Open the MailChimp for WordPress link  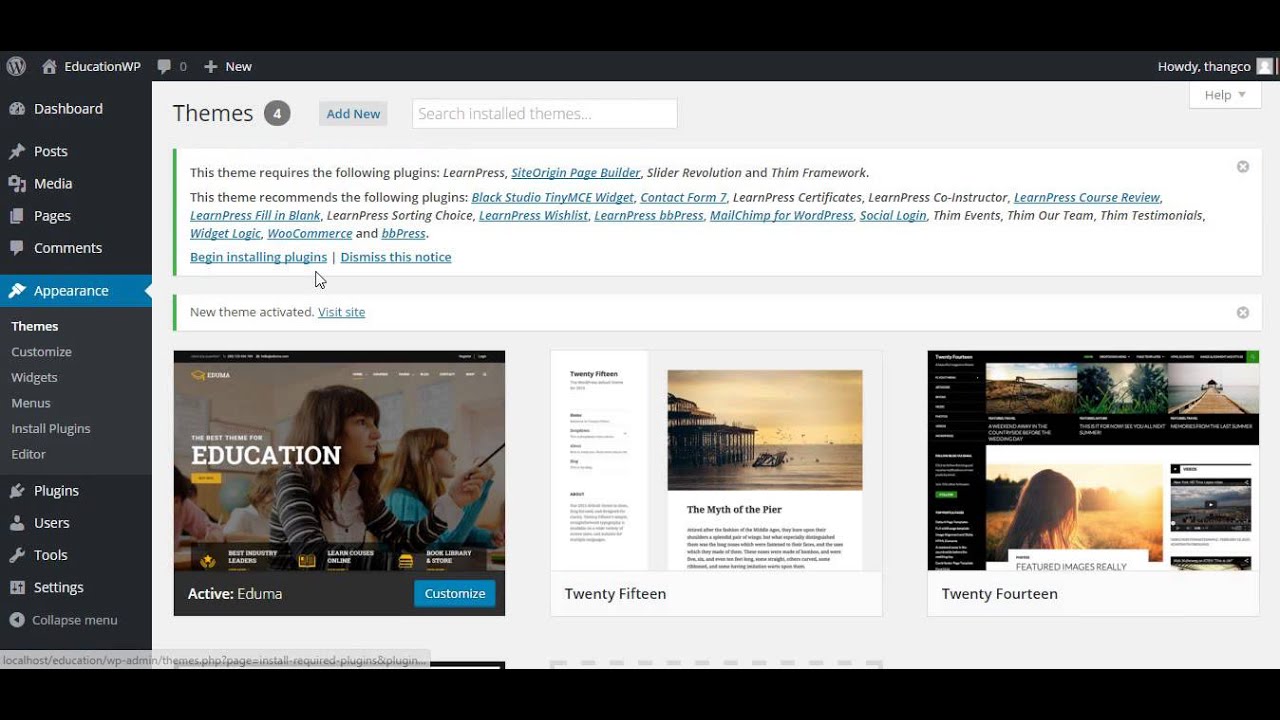tap(782, 216)
